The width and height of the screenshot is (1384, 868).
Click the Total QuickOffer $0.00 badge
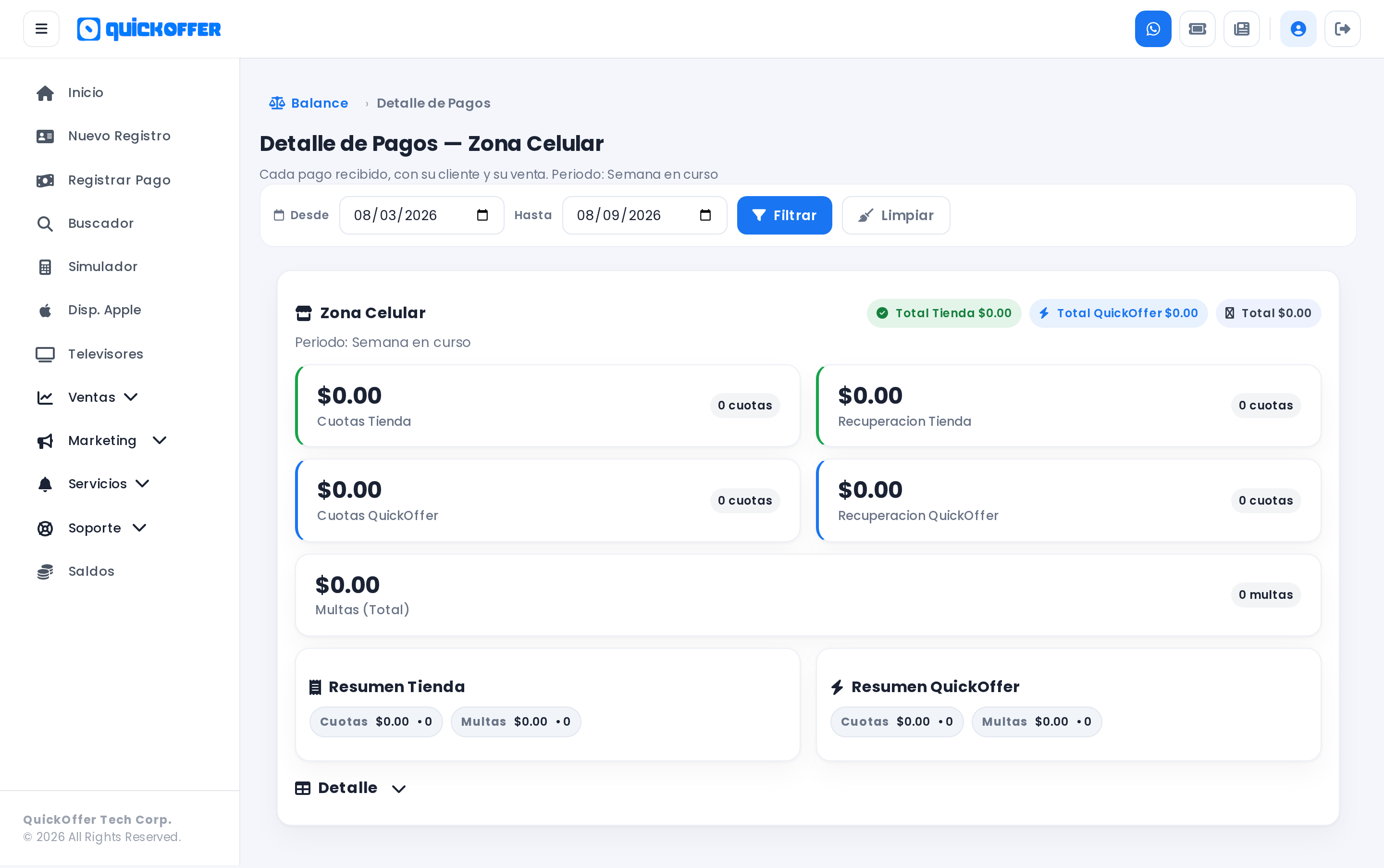[1118, 313]
